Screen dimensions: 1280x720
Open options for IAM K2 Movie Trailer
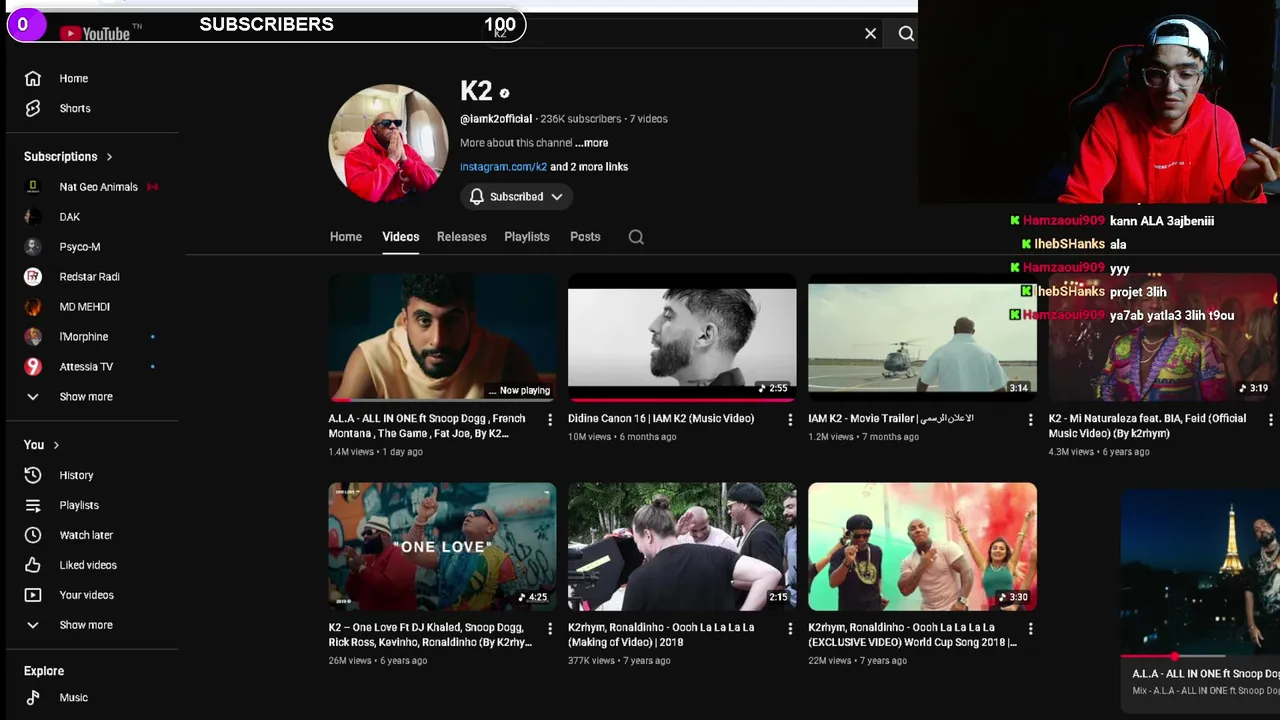pyautogui.click(x=1030, y=420)
